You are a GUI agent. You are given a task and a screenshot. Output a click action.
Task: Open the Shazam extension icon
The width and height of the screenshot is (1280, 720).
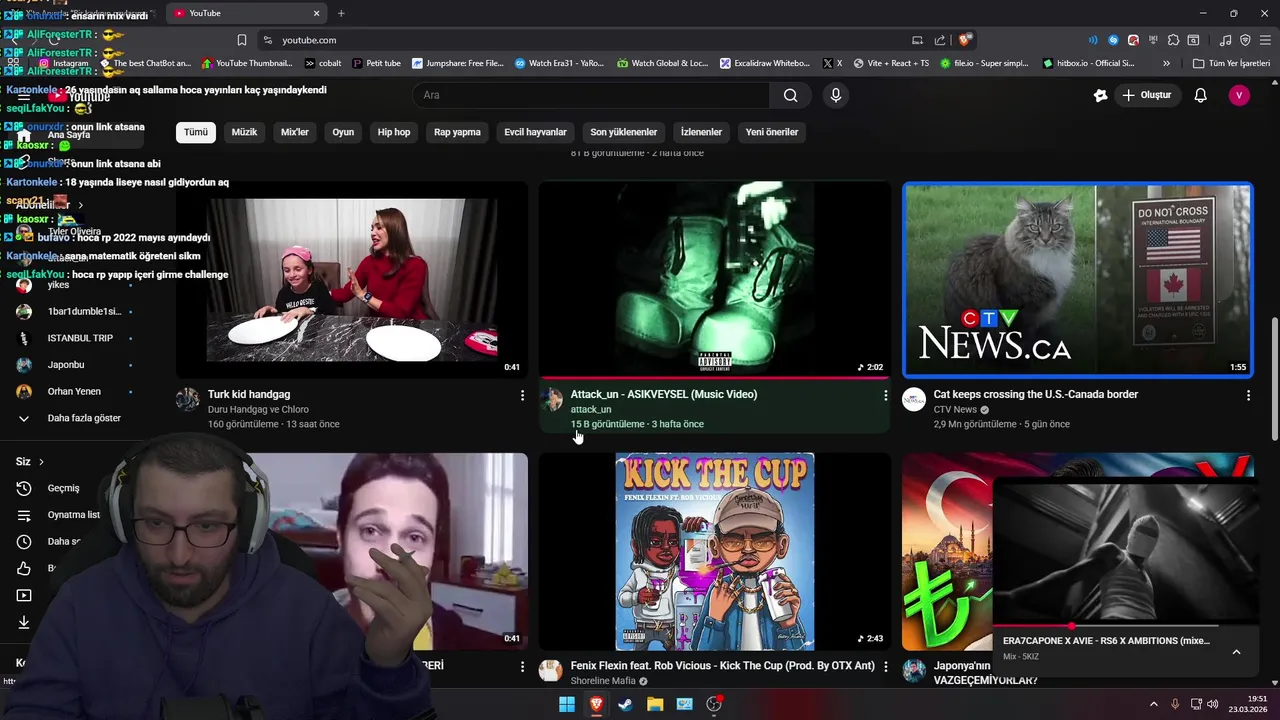pyautogui.click(x=1113, y=40)
